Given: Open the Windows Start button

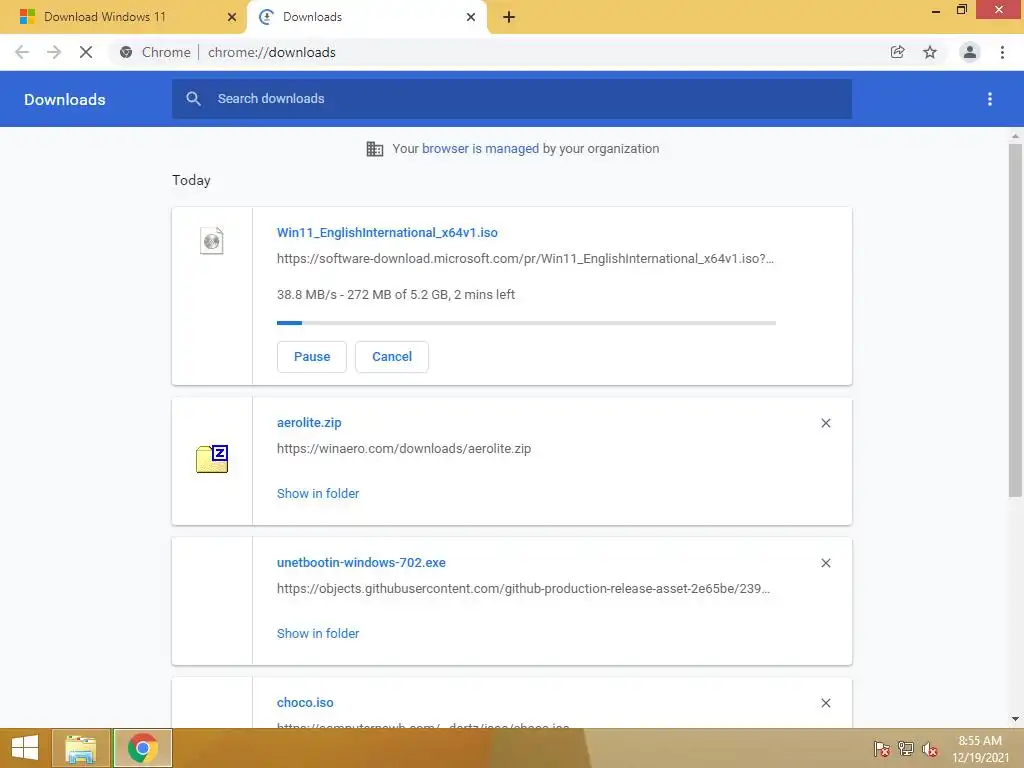Looking at the screenshot, I should [25, 748].
